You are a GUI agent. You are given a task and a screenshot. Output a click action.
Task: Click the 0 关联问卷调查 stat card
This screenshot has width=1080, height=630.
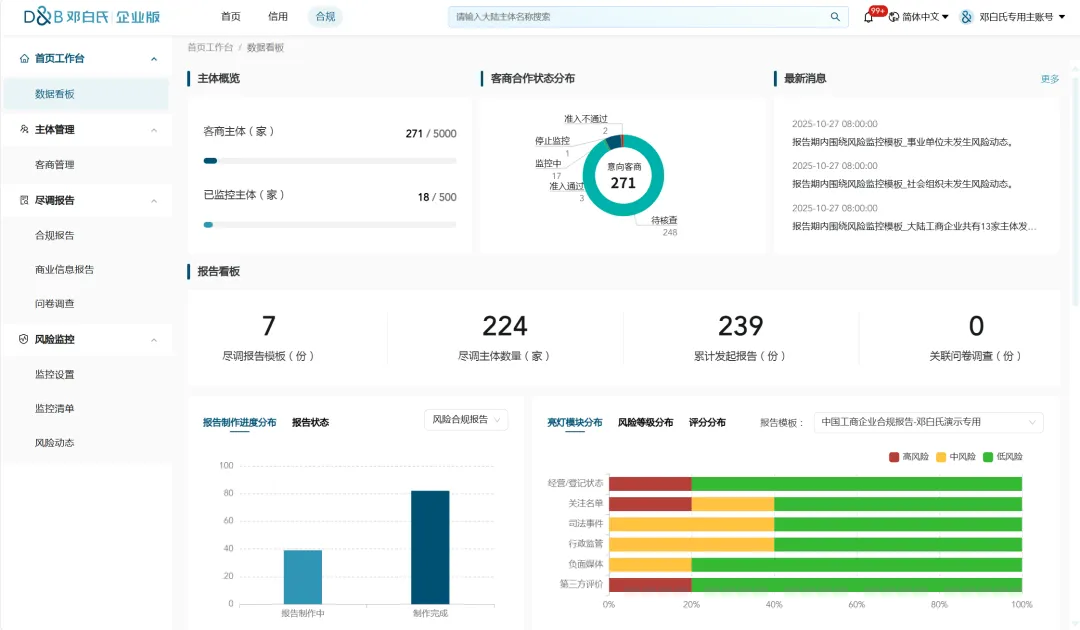coord(976,337)
